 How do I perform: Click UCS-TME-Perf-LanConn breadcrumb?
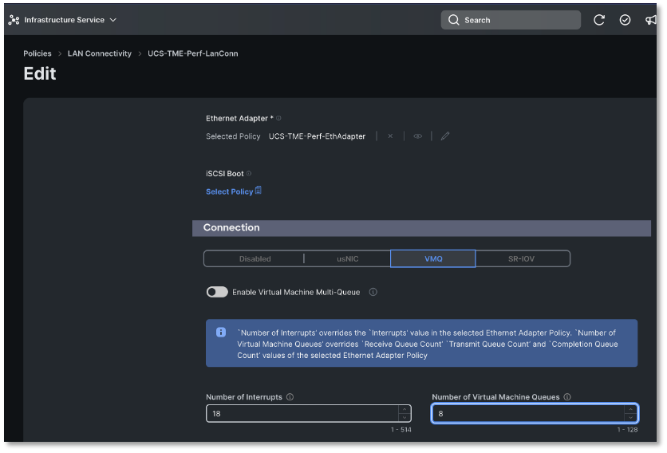193,54
